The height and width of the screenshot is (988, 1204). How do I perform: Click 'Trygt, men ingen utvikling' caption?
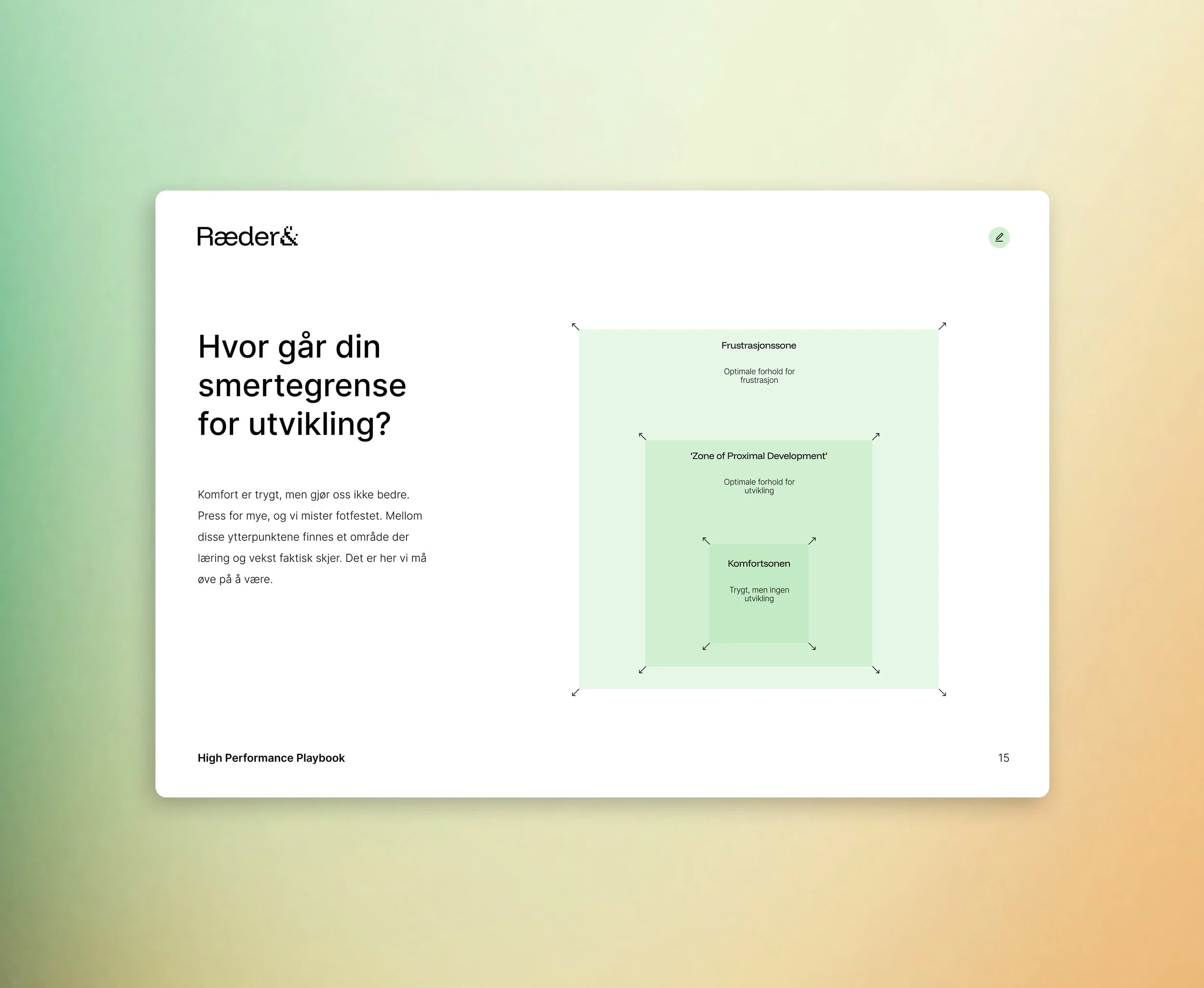coord(758,594)
